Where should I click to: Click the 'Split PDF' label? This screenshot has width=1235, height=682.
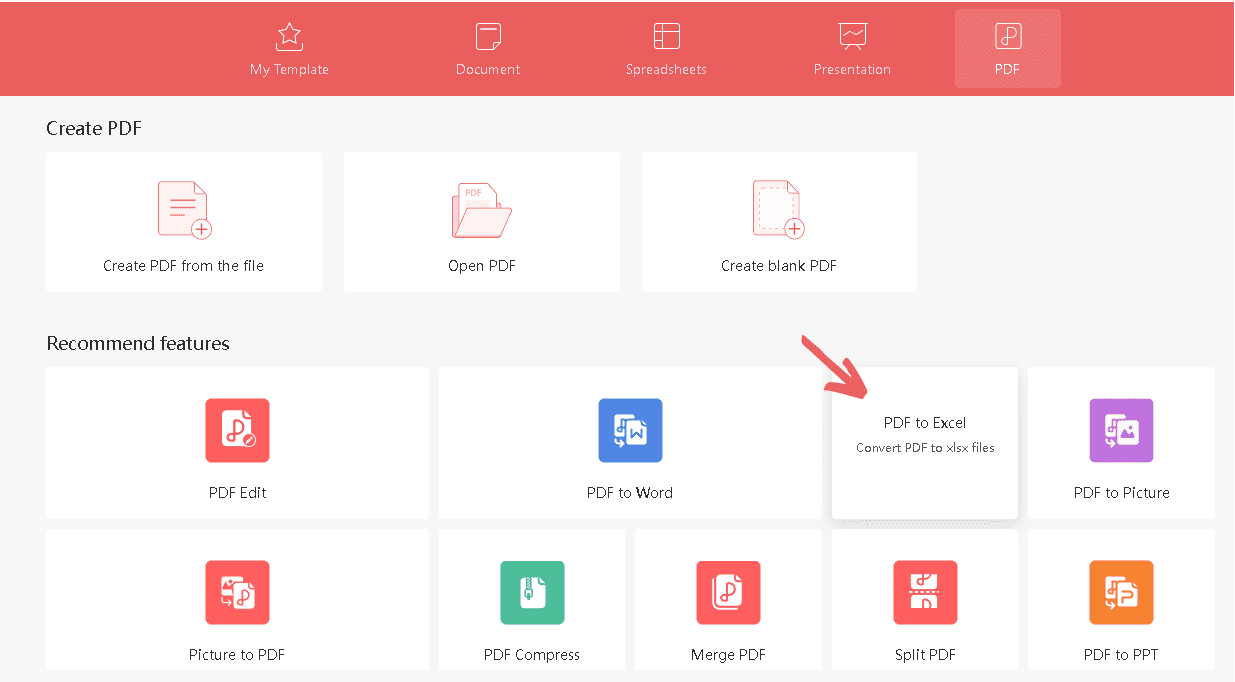(925, 655)
